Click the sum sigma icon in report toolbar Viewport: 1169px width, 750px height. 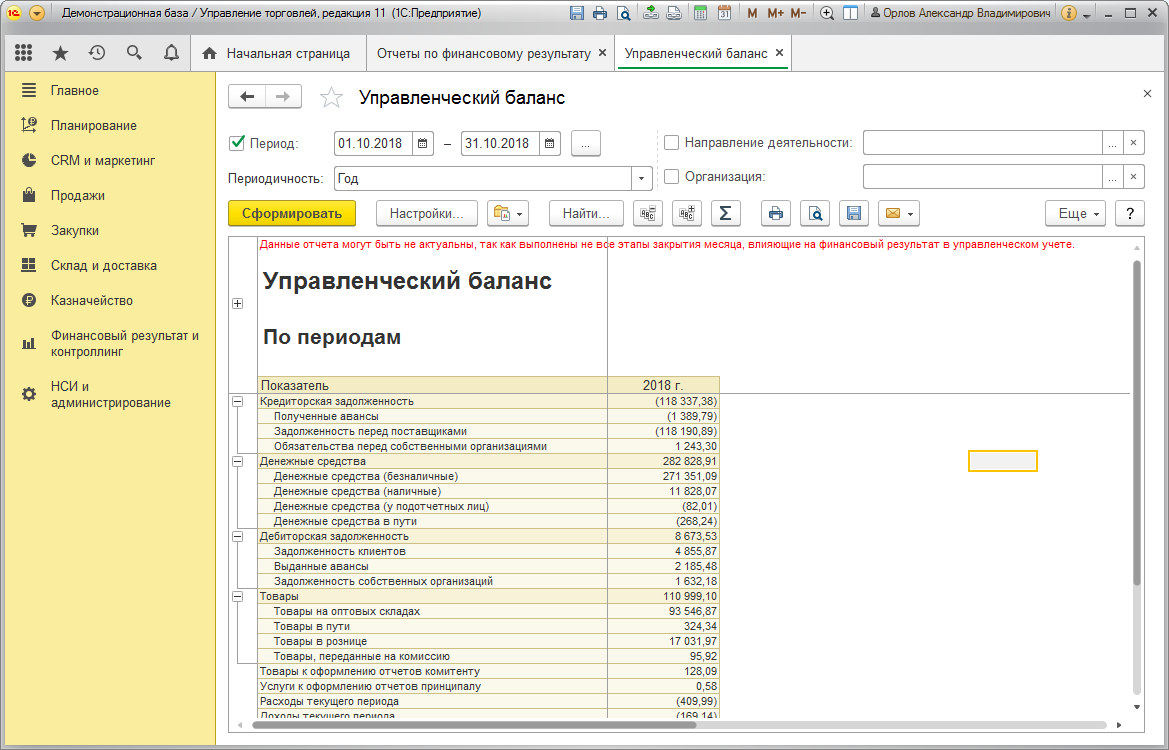coord(725,213)
